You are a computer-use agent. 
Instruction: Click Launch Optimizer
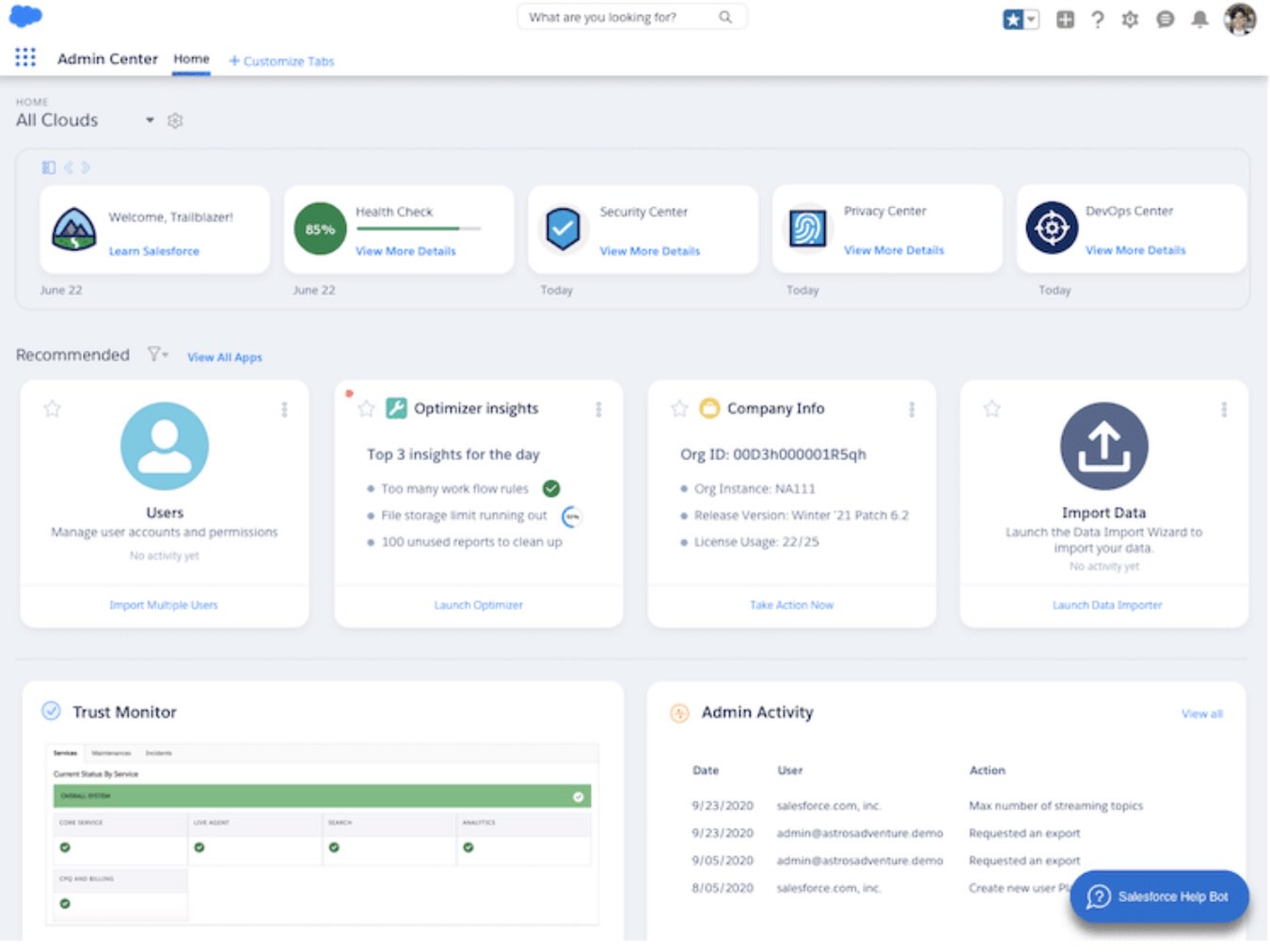coord(478,605)
